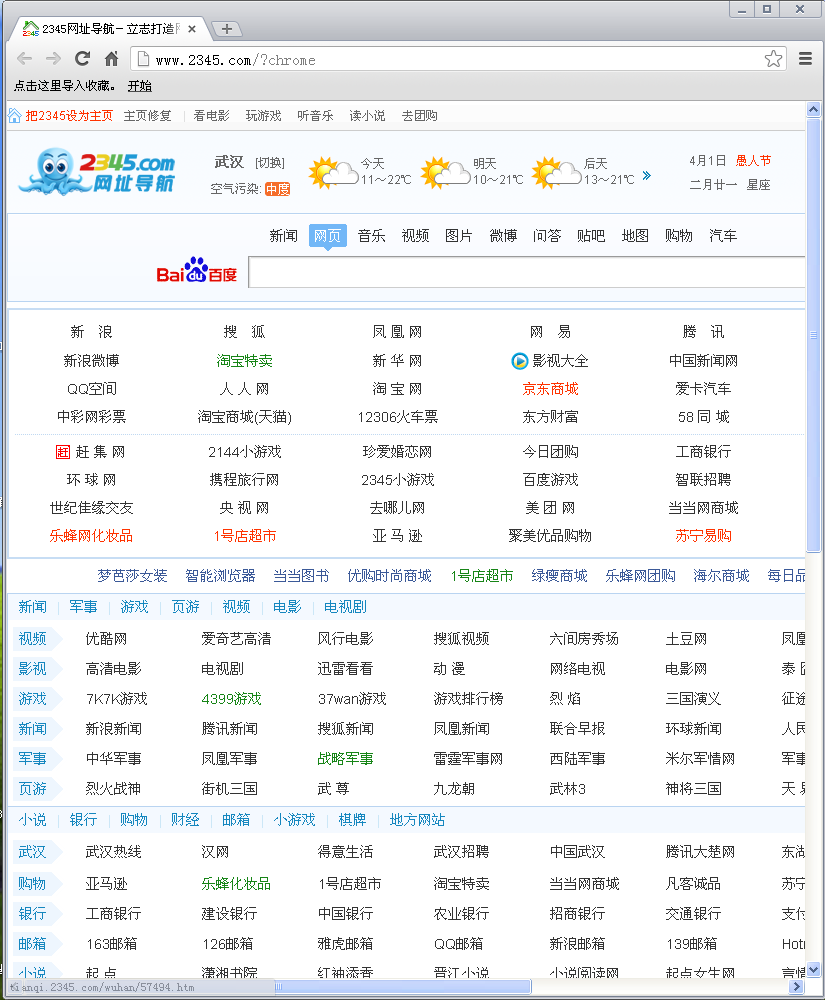The image size is (825, 1000).
Task: Open the 页游 row label
Action: [33, 789]
